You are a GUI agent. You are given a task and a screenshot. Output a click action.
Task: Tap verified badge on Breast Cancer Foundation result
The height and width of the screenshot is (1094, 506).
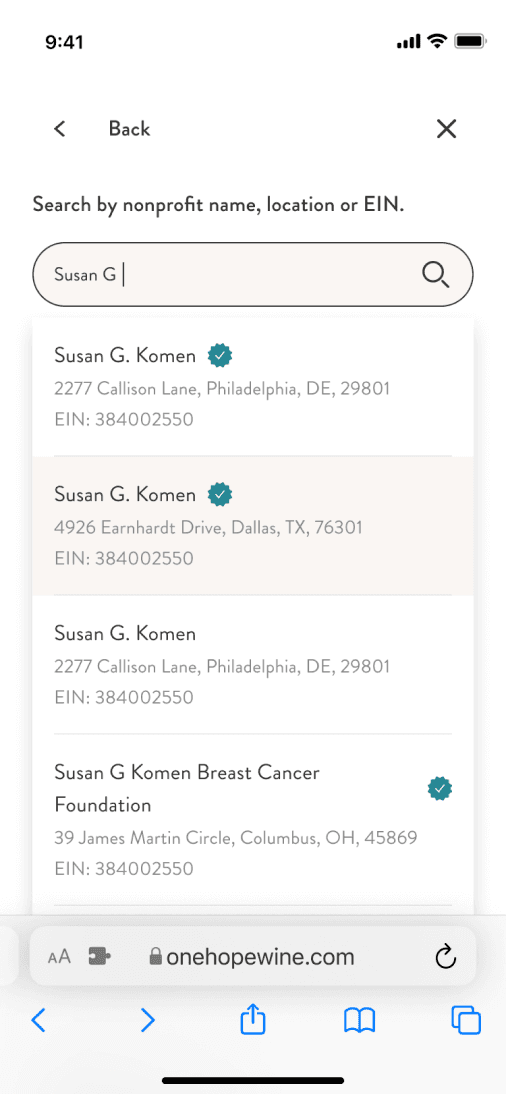(440, 789)
